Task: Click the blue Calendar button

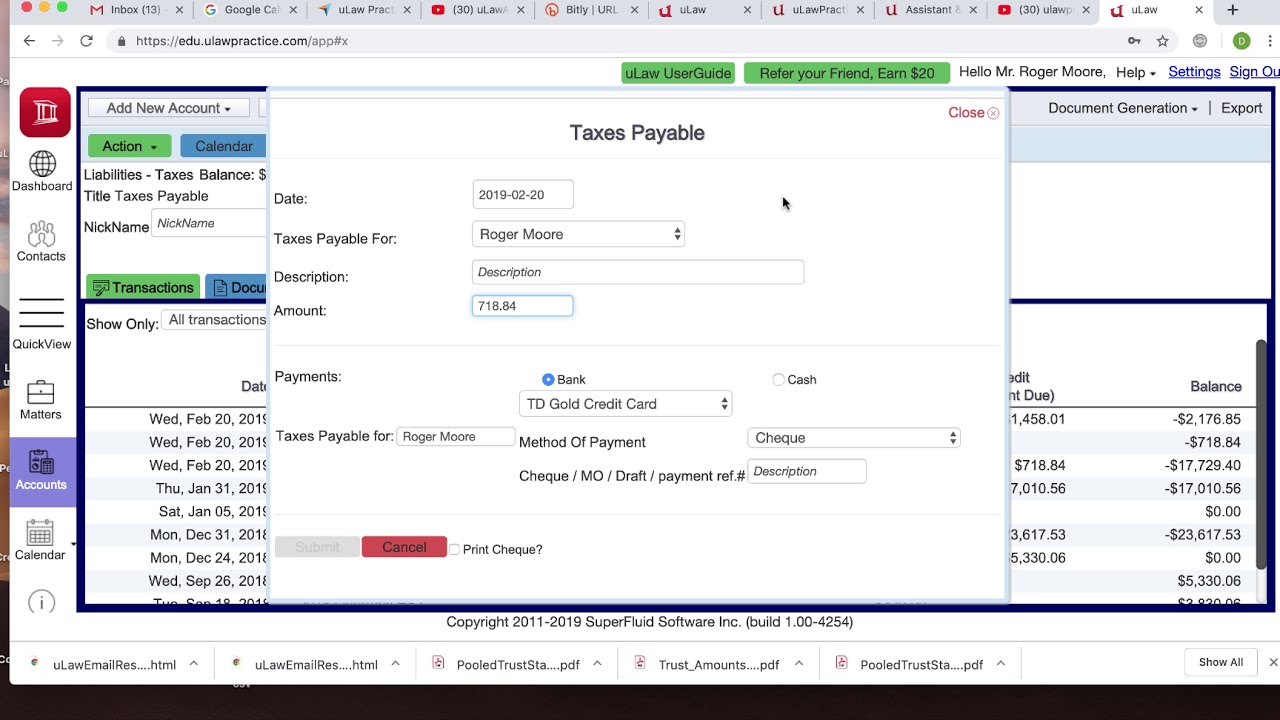Action: [x=223, y=146]
